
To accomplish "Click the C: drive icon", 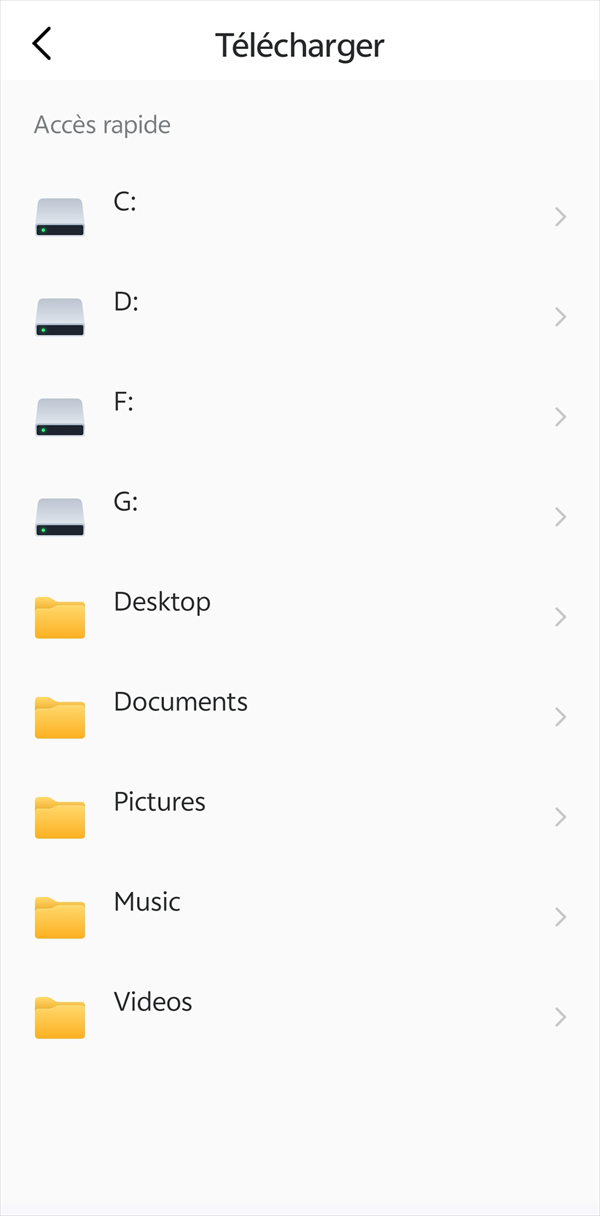I will pyautogui.click(x=60, y=217).
